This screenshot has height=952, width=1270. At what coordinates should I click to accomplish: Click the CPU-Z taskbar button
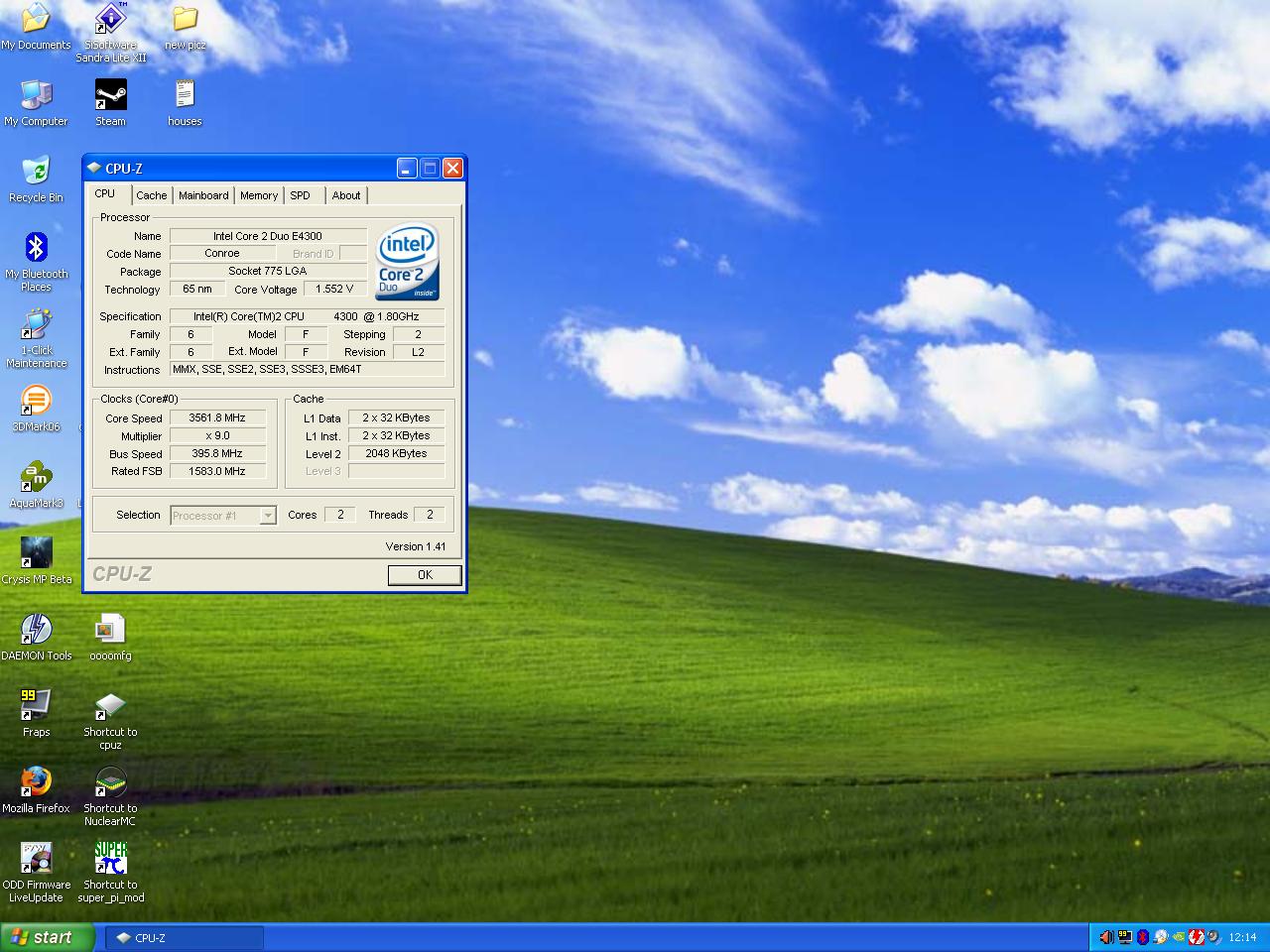coord(185,937)
